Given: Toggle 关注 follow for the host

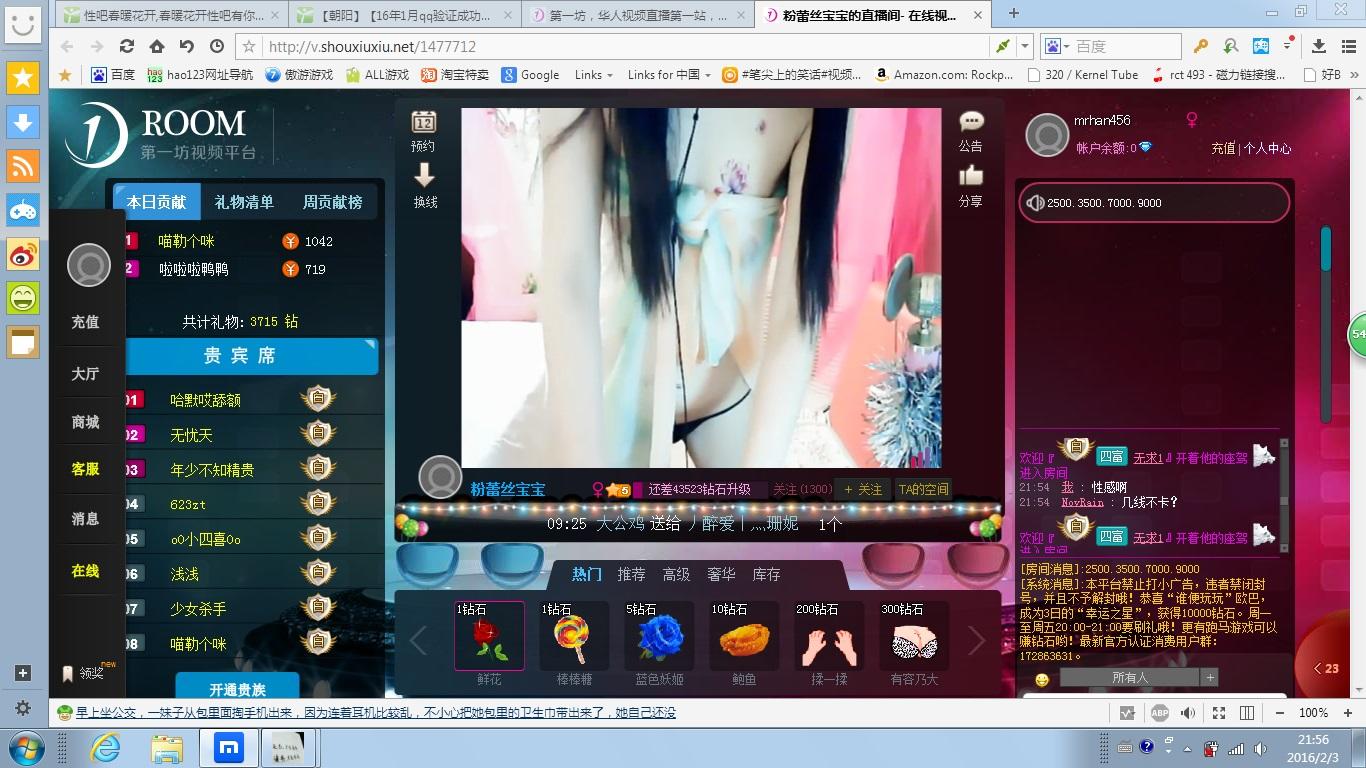Looking at the screenshot, I should (864, 489).
